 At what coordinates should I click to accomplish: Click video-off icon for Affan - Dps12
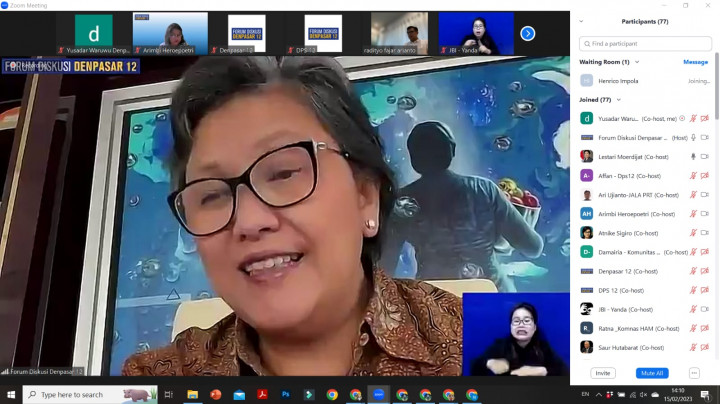pos(705,176)
